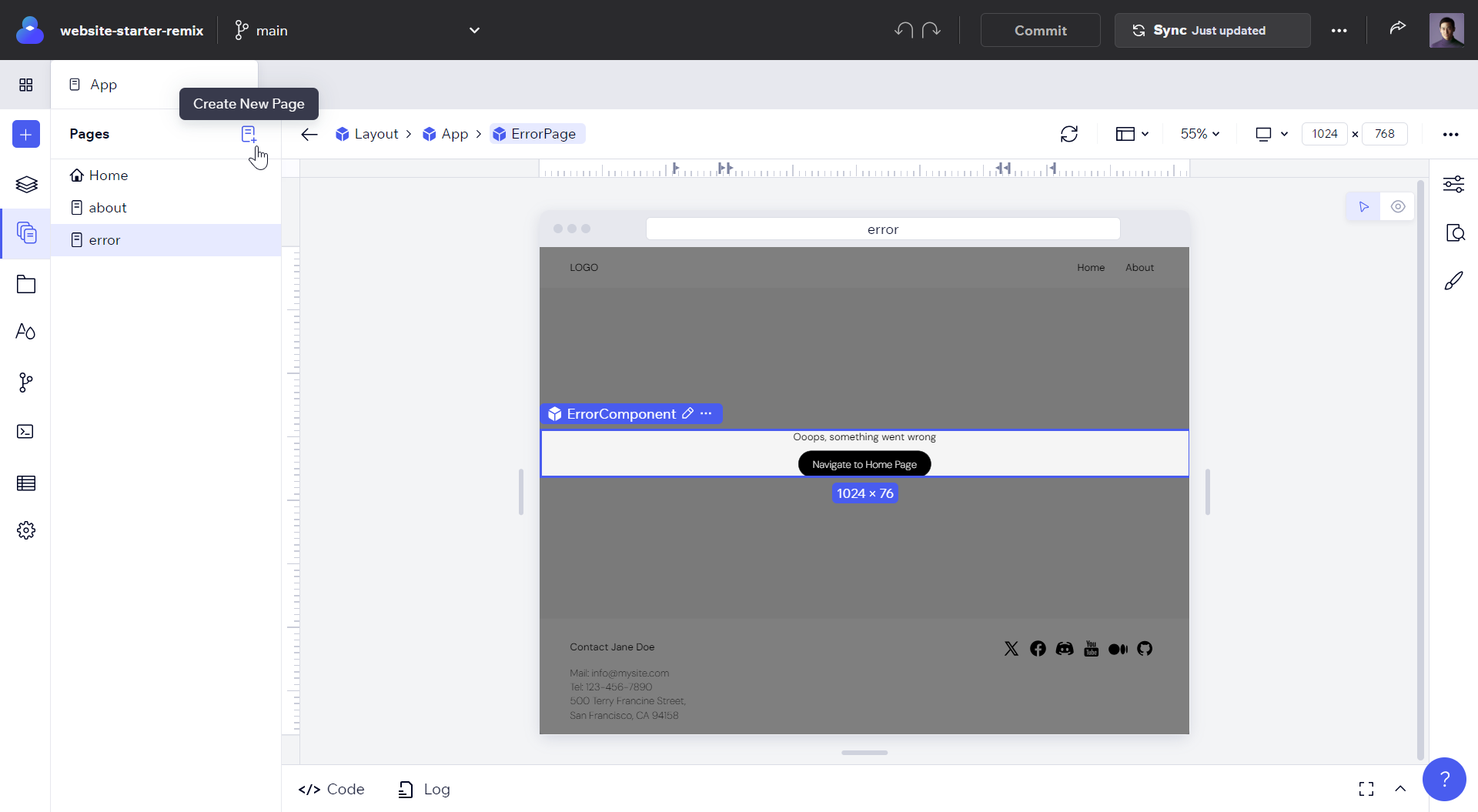Image resolution: width=1478 pixels, height=812 pixels.
Task: Redo the last action
Action: tap(931, 30)
